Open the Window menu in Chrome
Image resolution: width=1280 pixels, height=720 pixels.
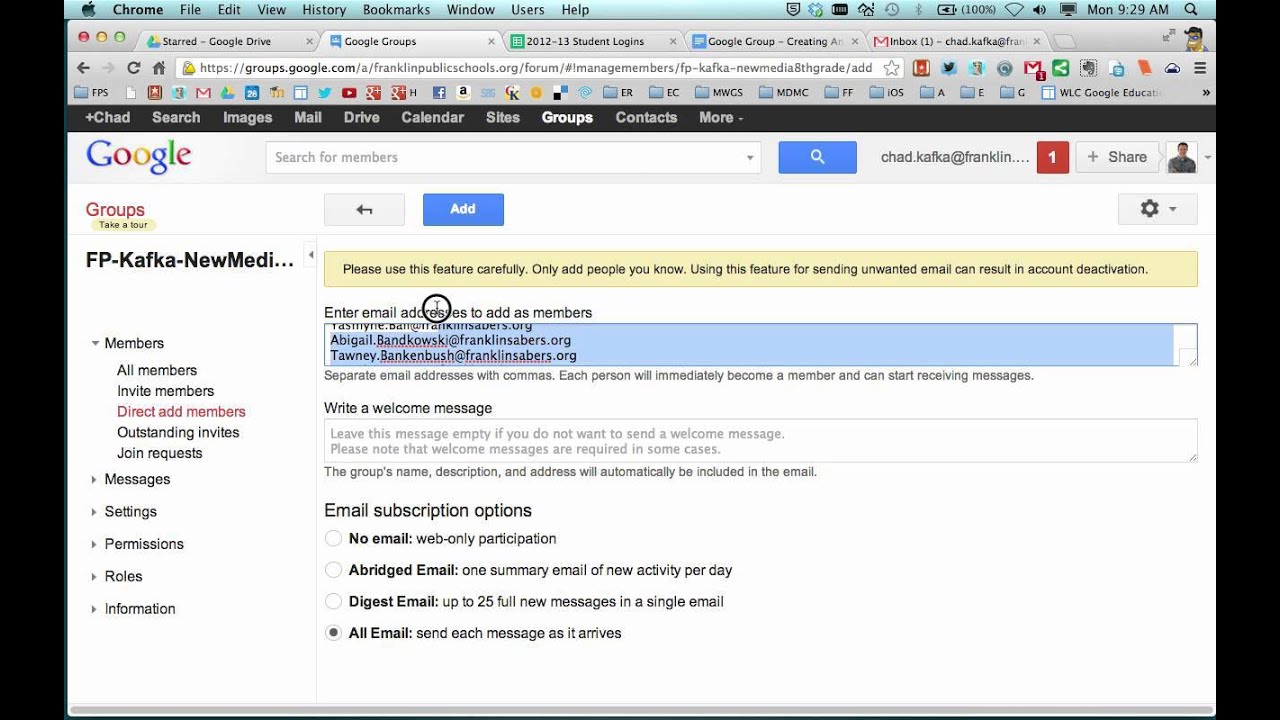click(x=470, y=10)
